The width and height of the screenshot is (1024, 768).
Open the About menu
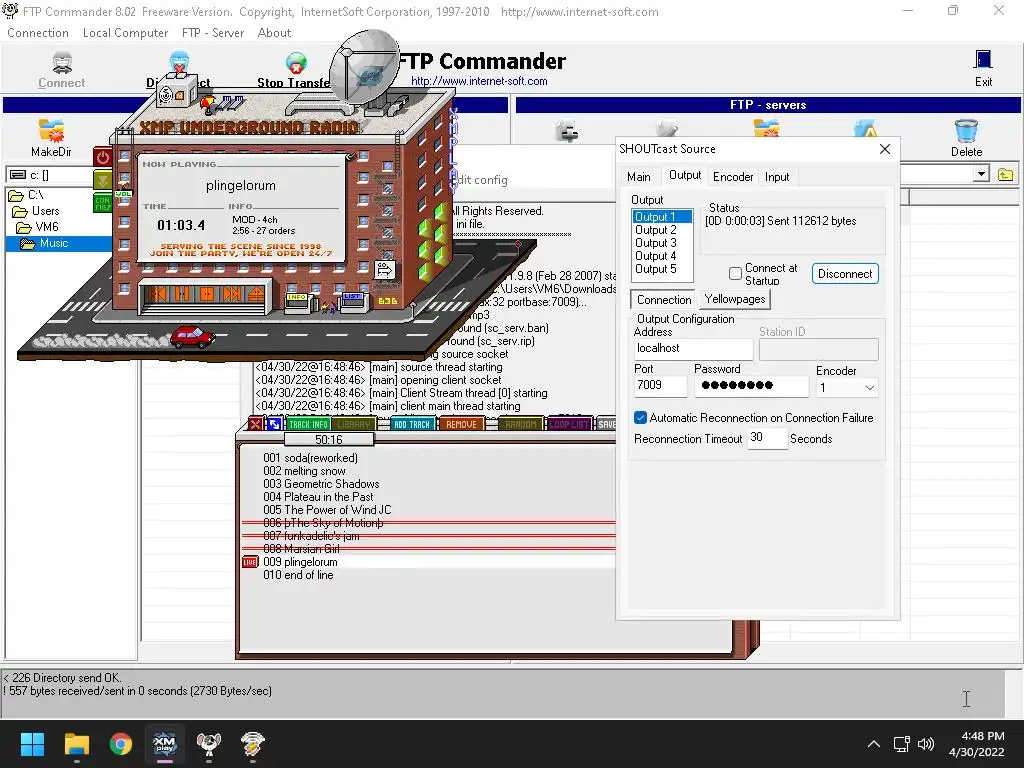pyautogui.click(x=274, y=33)
